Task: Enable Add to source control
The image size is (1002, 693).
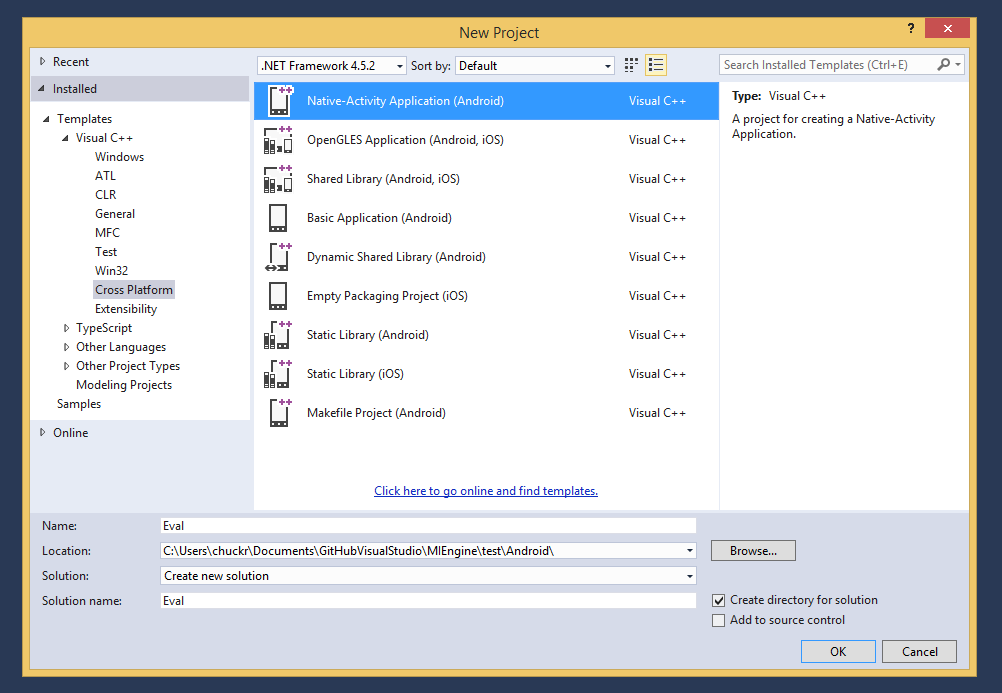Action: [718, 620]
